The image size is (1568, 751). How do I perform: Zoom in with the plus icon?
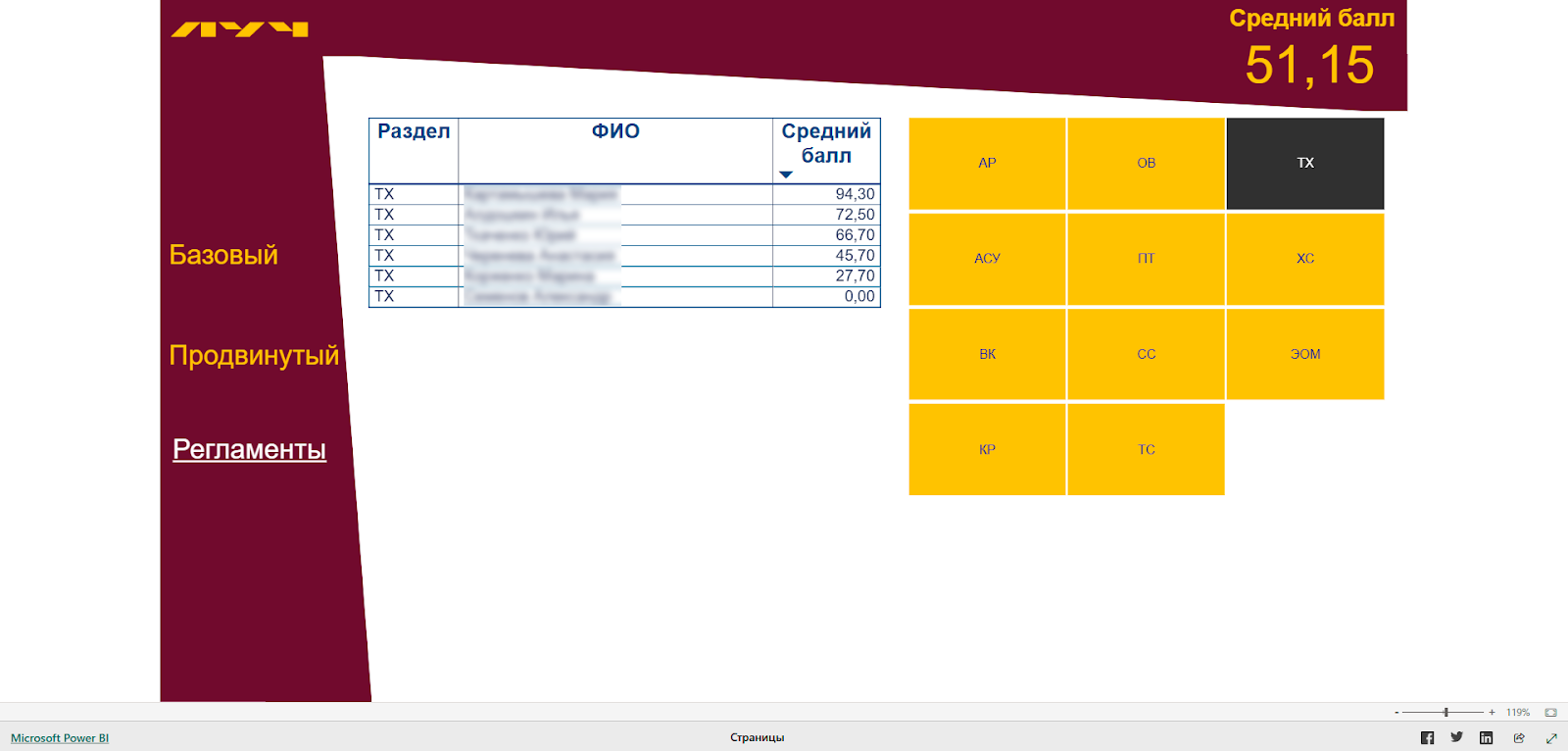pos(1492,713)
